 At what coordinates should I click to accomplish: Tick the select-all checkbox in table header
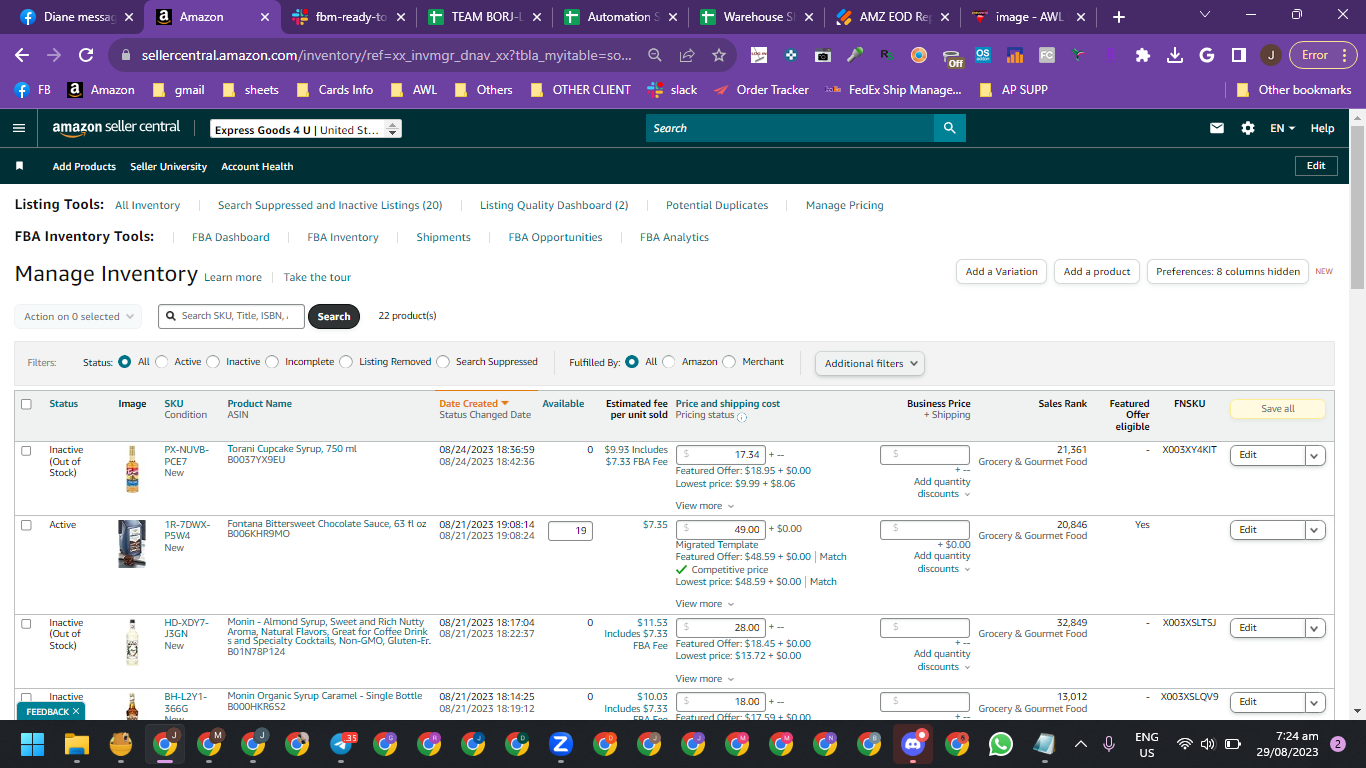click(26, 404)
